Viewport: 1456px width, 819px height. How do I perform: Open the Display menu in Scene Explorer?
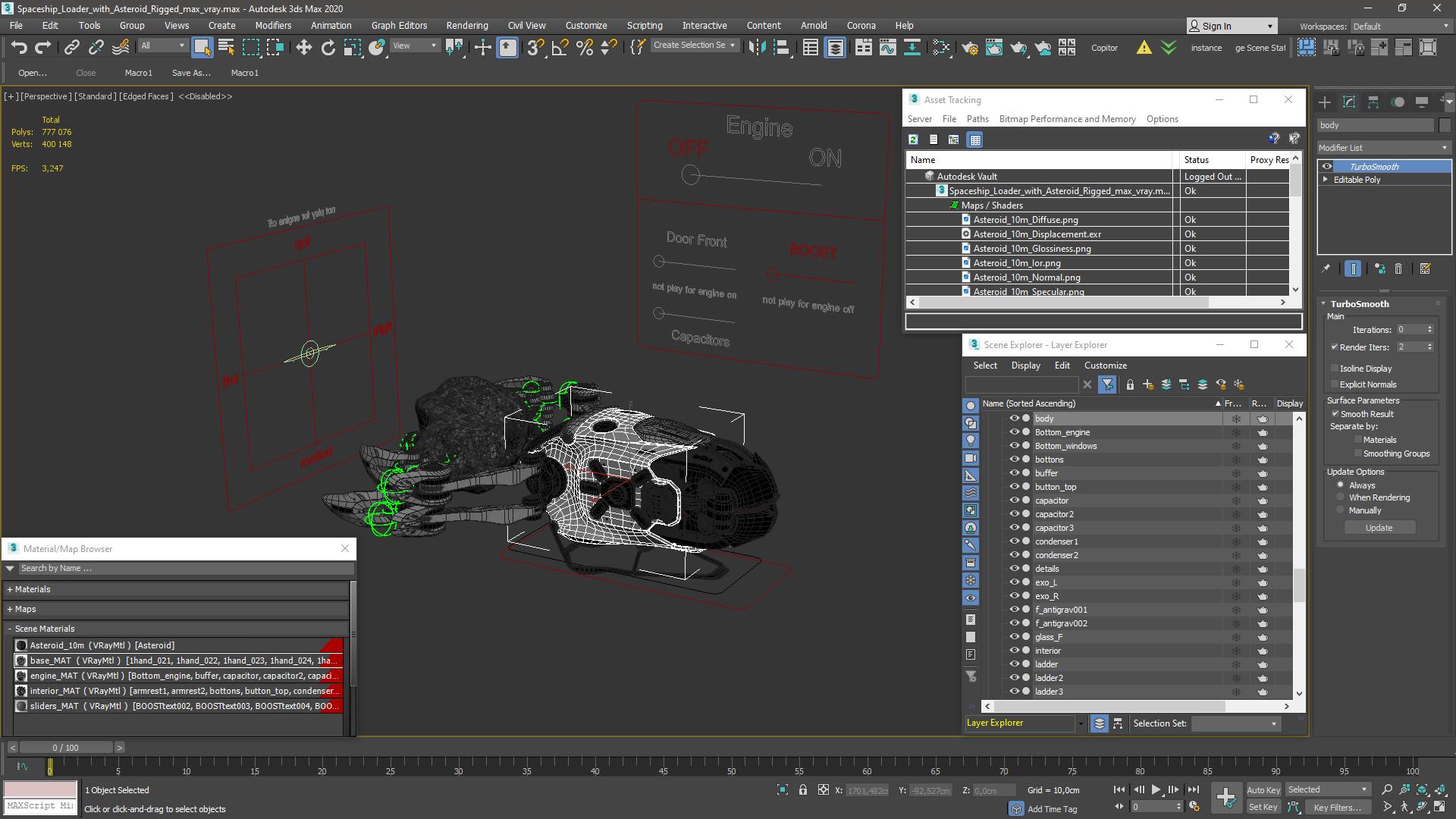[1025, 366]
